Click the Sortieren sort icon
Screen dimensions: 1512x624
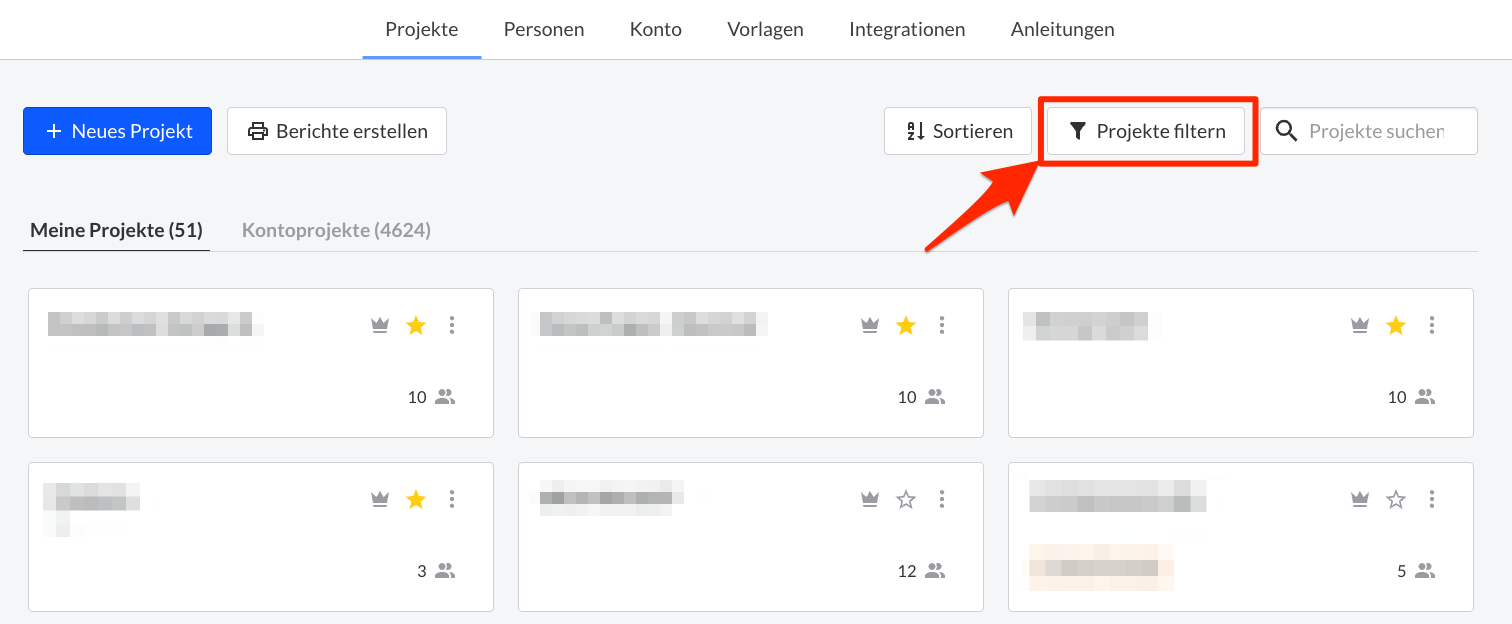pyautogui.click(x=916, y=130)
